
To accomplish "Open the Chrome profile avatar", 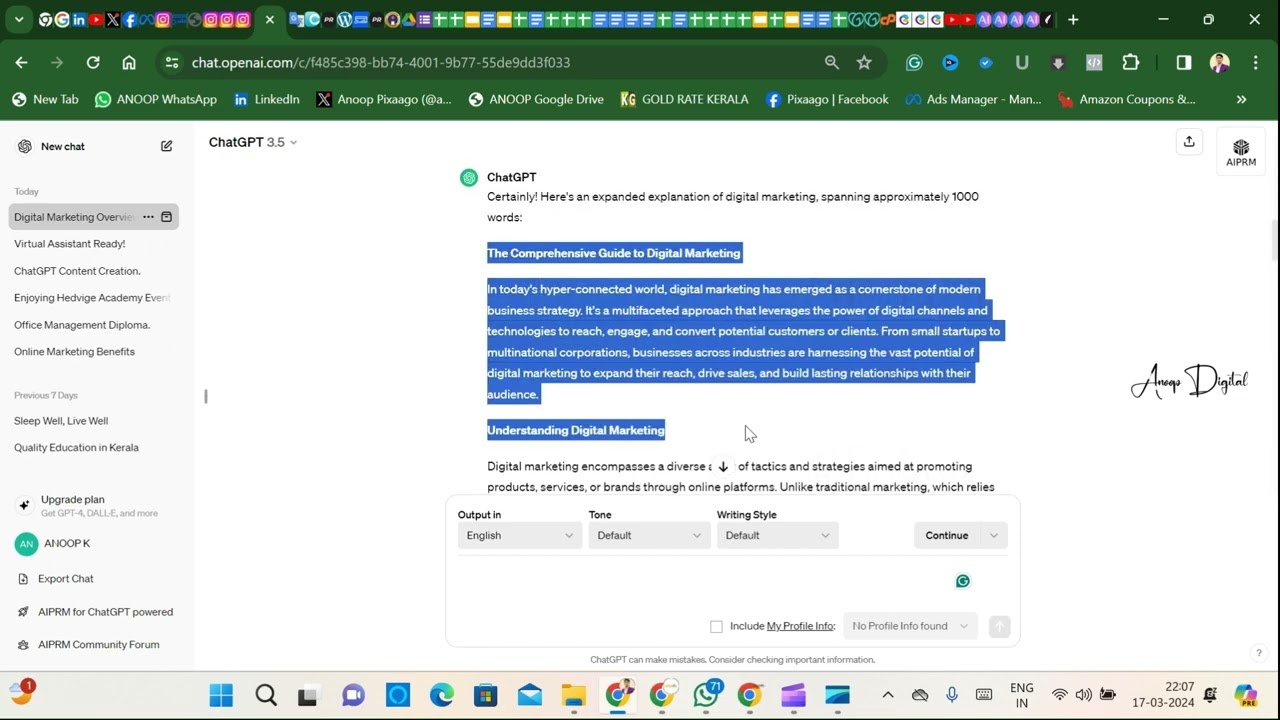I will 1219,62.
